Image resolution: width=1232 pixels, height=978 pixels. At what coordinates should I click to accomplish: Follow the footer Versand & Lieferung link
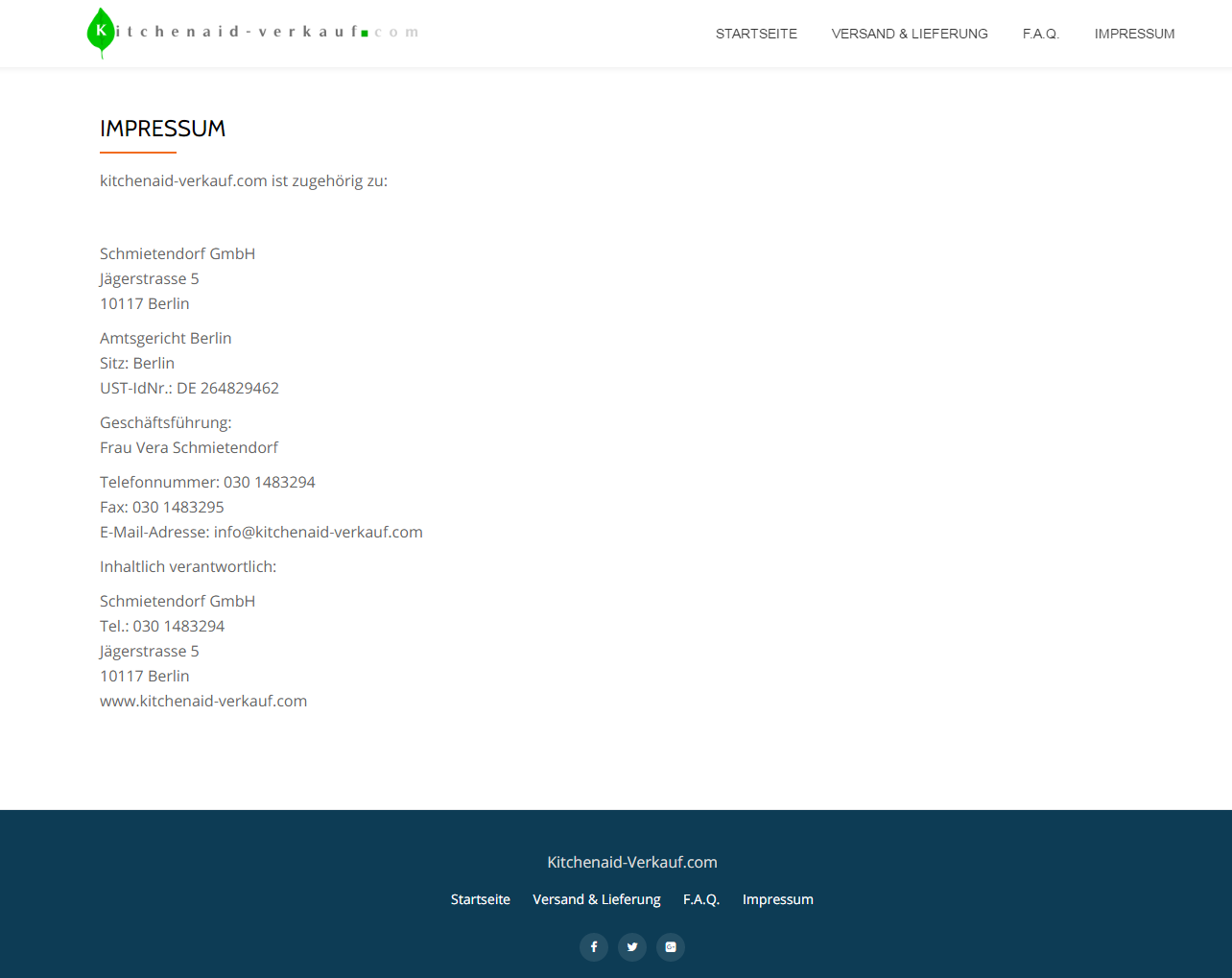(x=597, y=899)
